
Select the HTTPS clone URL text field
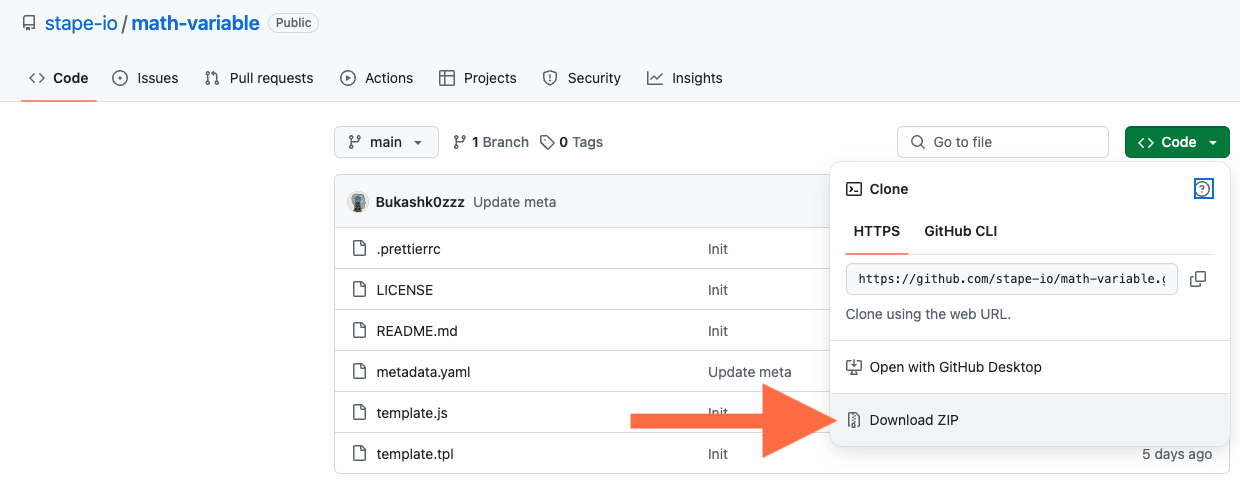click(1012, 280)
